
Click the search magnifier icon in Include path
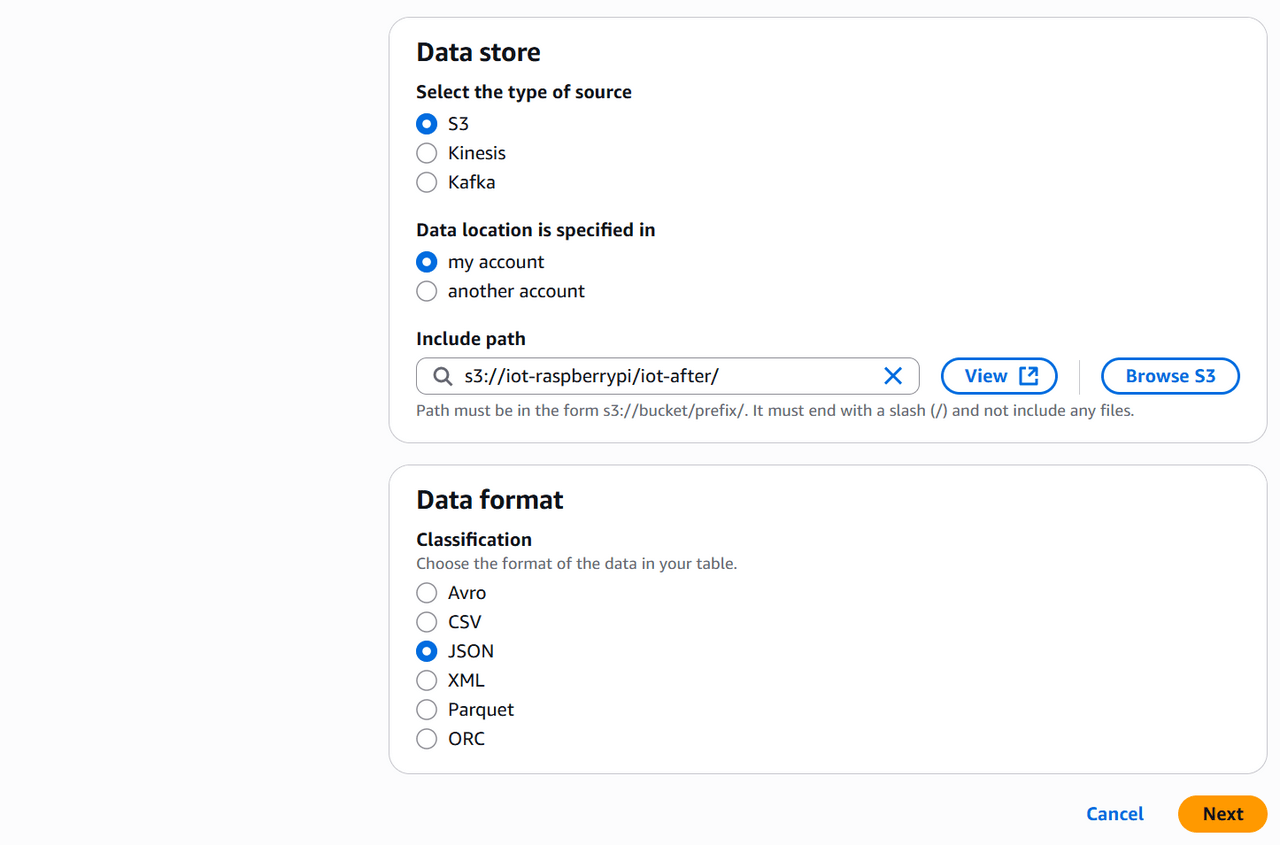(443, 376)
